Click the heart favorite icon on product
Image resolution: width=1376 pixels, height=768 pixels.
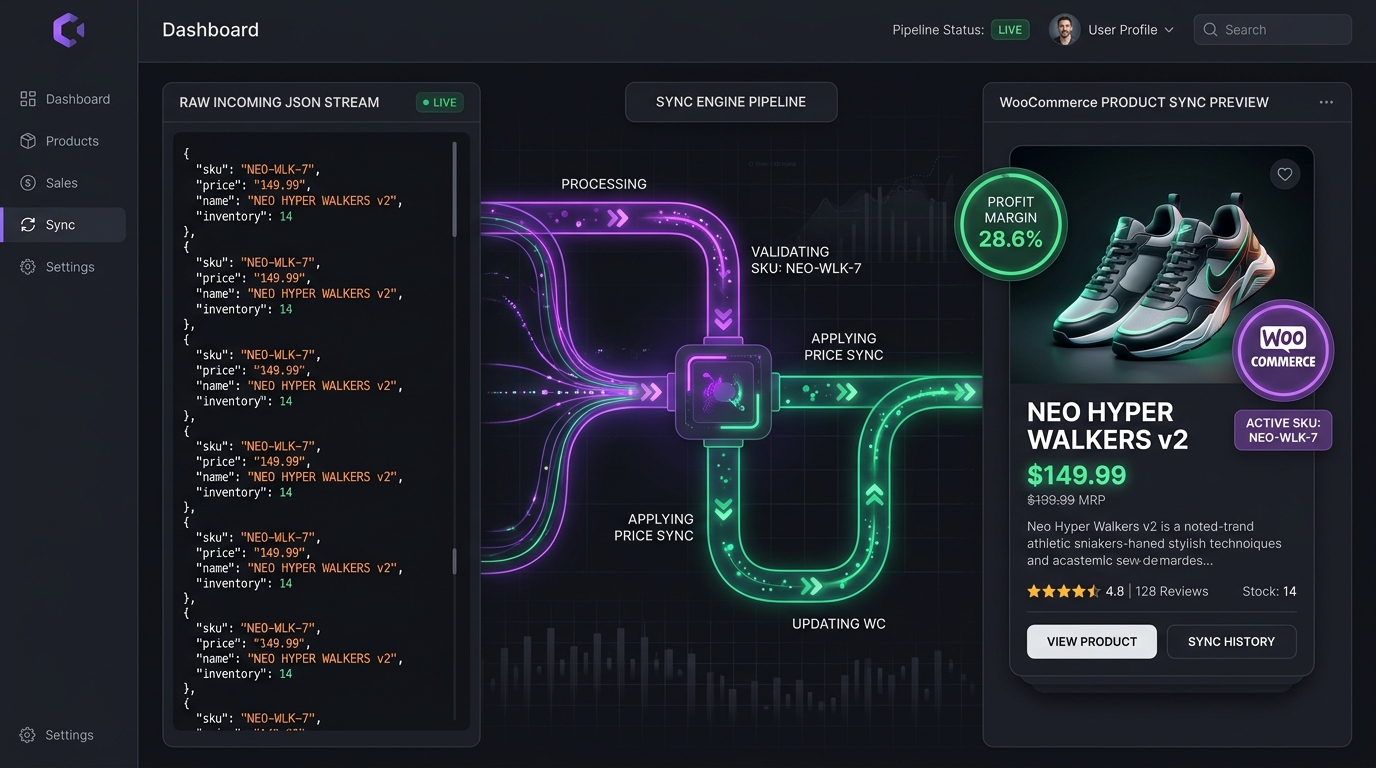coord(1285,174)
